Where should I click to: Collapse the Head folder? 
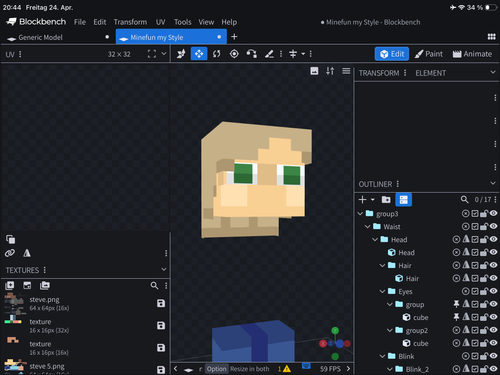pyautogui.click(x=375, y=240)
